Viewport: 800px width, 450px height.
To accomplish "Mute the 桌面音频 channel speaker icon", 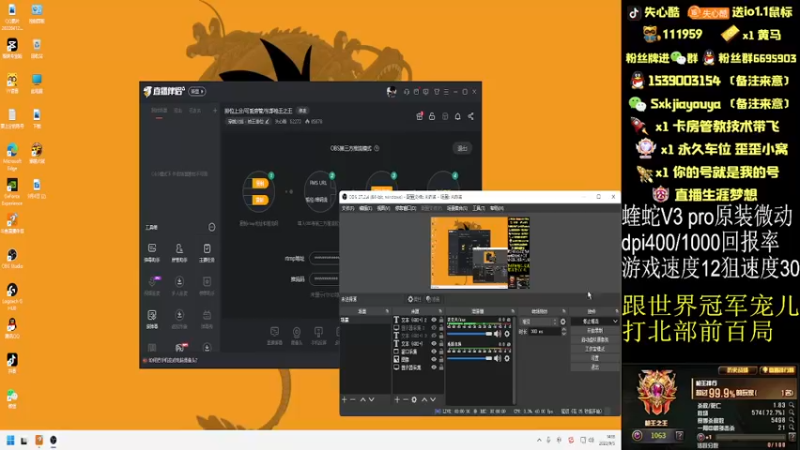I will point(498,359).
